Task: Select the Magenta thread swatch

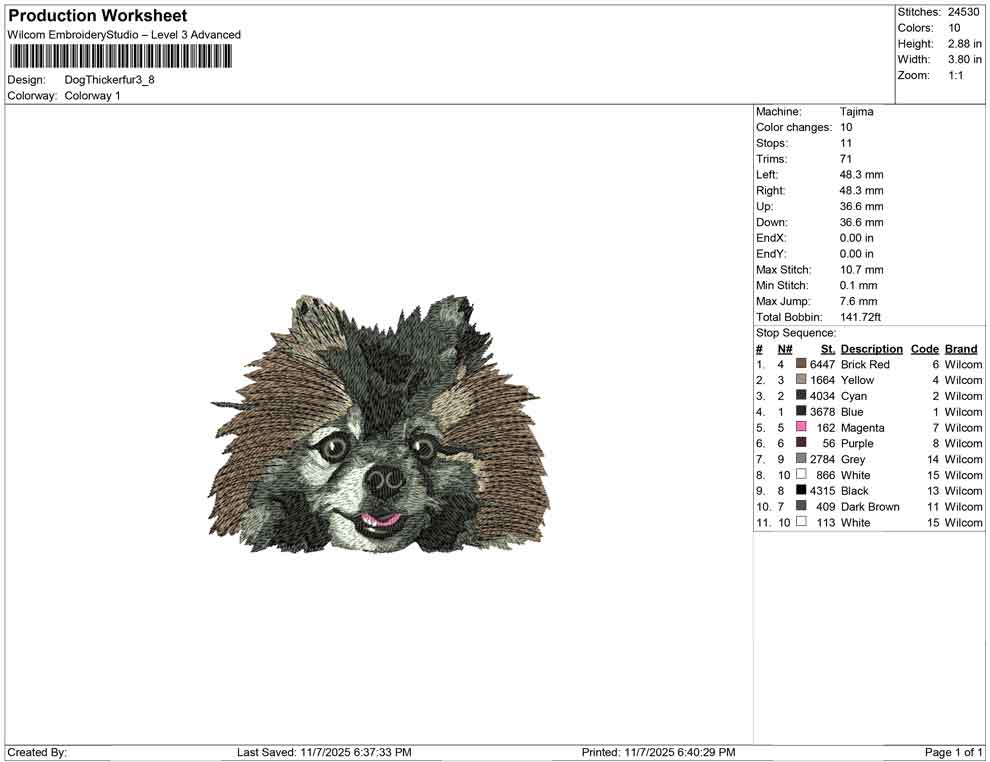Action: (800, 427)
